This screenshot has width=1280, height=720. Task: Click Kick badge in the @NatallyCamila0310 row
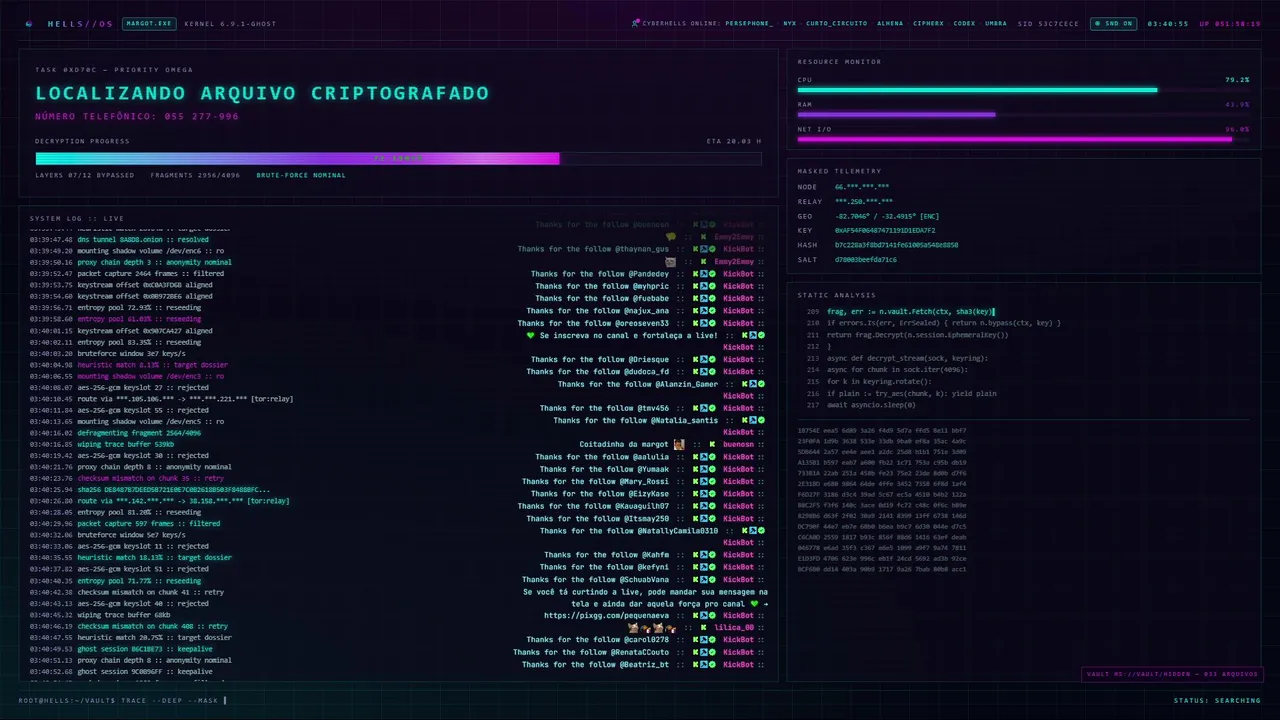pyautogui.click(x=744, y=530)
